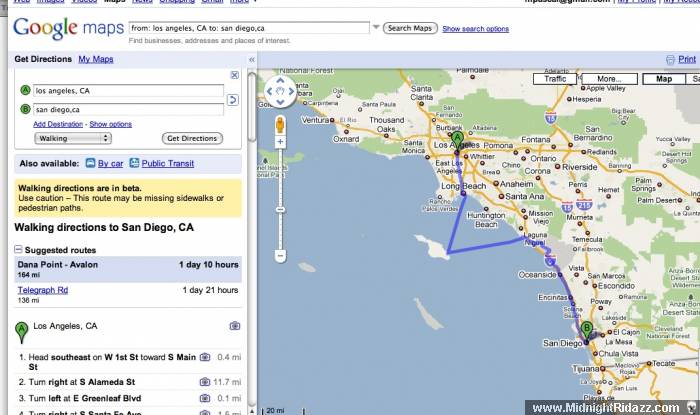Screen dimensions: 700x415
Task: Click the transit icon next to Public Transit
Action: pos(134,163)
